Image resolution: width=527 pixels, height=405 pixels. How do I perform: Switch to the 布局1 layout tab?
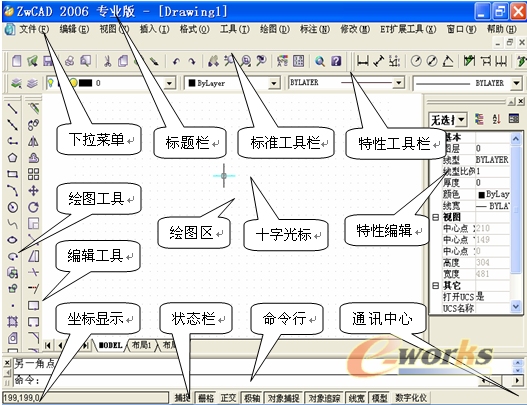coord(141,345)
